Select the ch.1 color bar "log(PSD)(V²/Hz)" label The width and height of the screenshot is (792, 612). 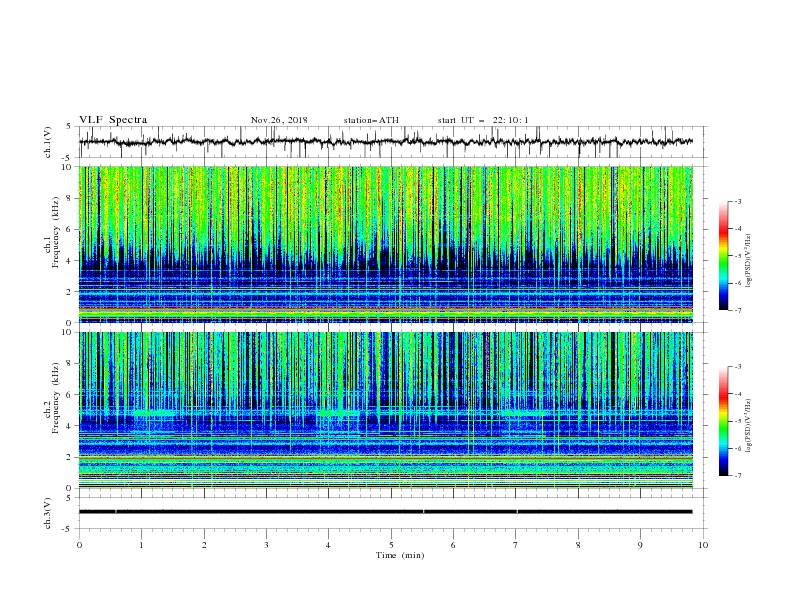[x=749, y=261]
